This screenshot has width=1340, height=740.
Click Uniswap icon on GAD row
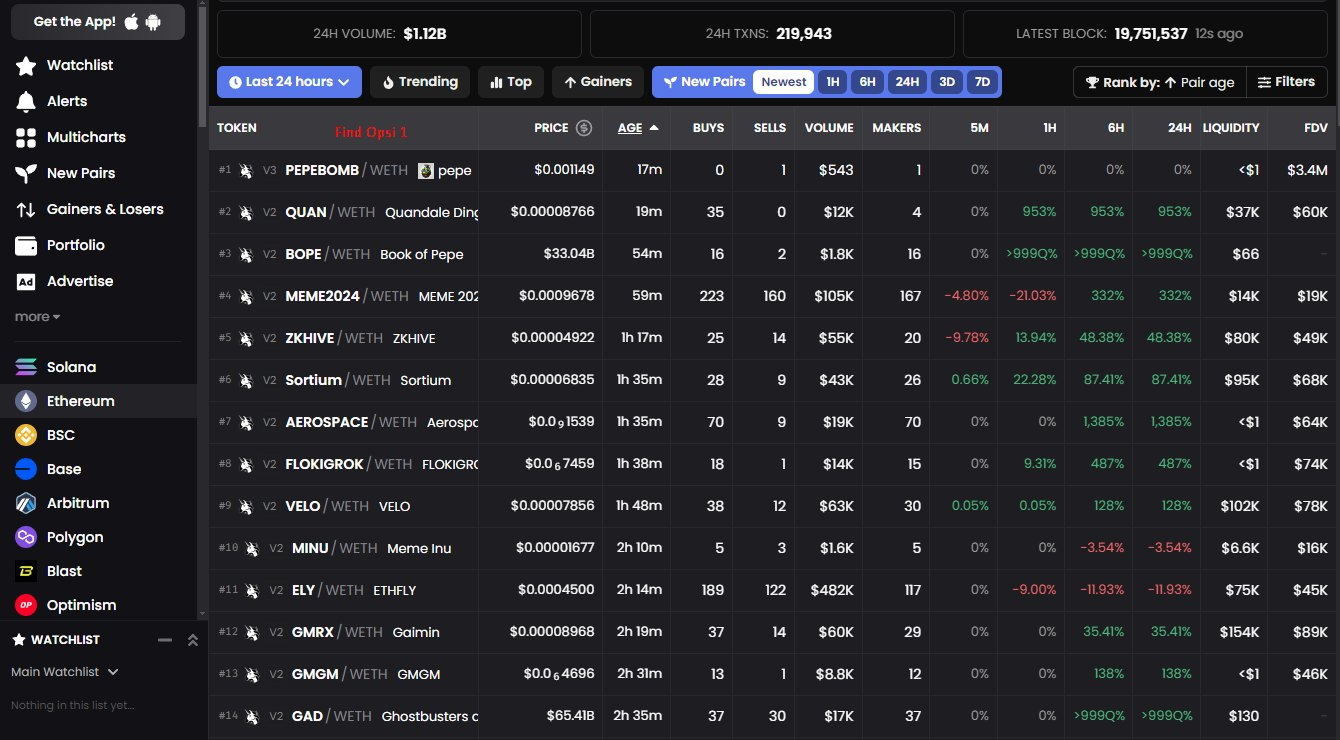point(252,716)
